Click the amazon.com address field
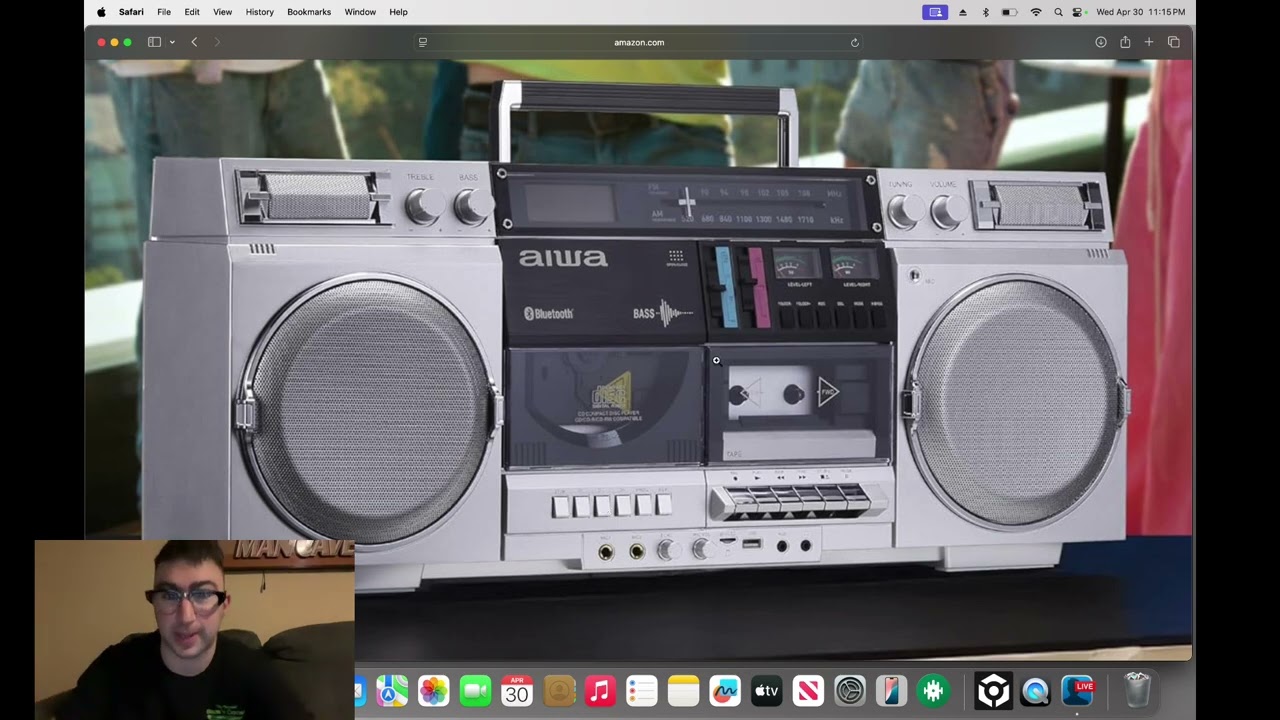The image size is (1280, 720). (638, 42)
